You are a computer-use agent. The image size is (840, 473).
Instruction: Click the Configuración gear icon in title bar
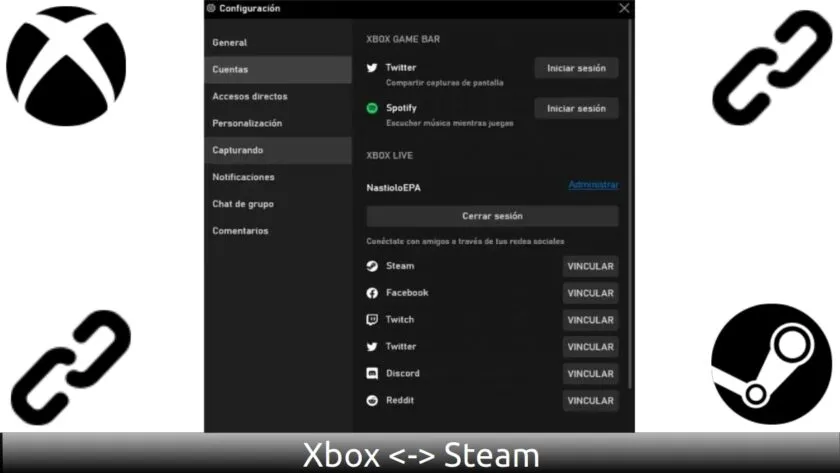[x=211, y=8]
